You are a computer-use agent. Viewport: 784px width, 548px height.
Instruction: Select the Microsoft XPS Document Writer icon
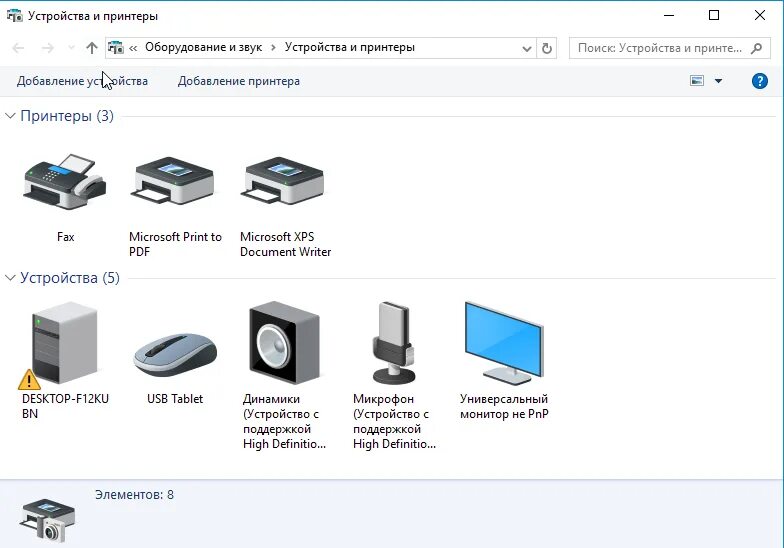point(284,181)
